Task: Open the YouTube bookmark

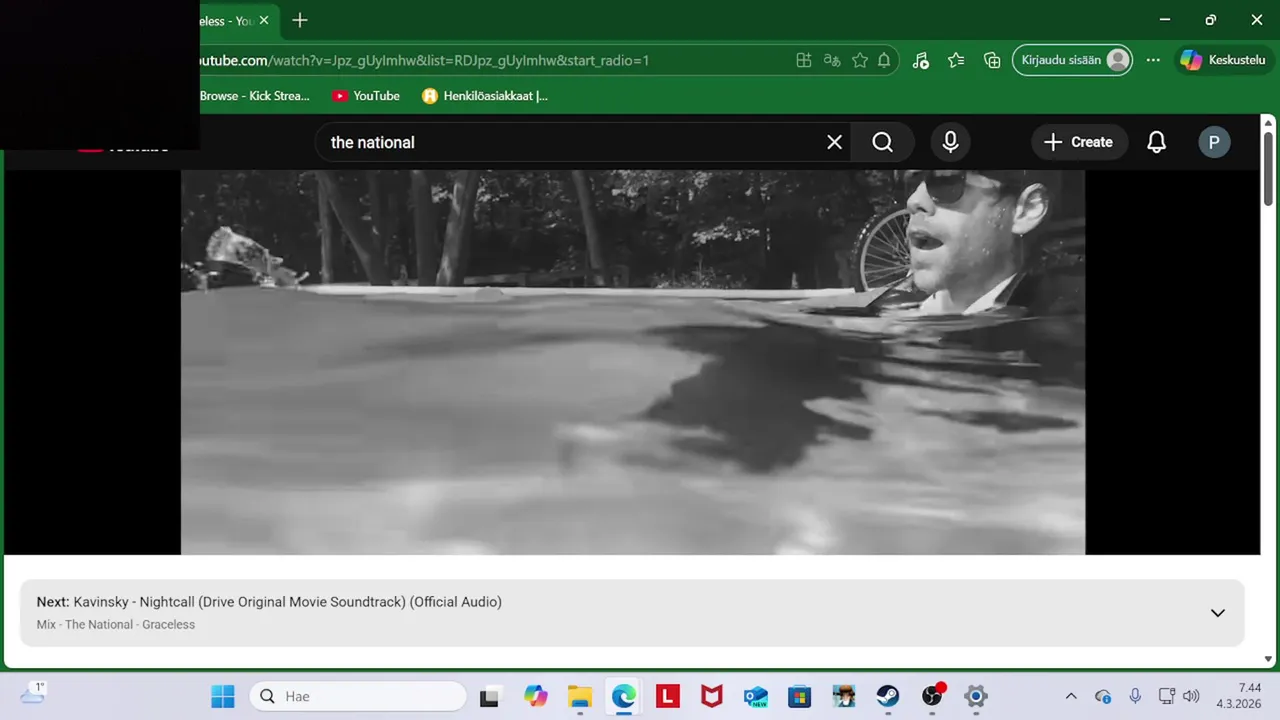Action: click(x=366, y=96)
